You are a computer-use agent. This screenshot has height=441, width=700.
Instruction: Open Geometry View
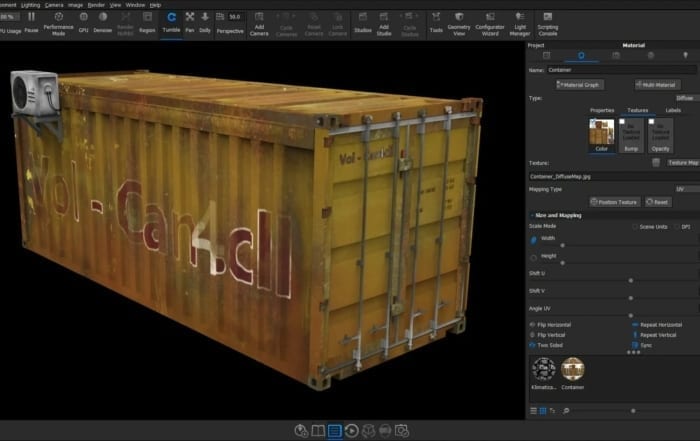point(459,24)
